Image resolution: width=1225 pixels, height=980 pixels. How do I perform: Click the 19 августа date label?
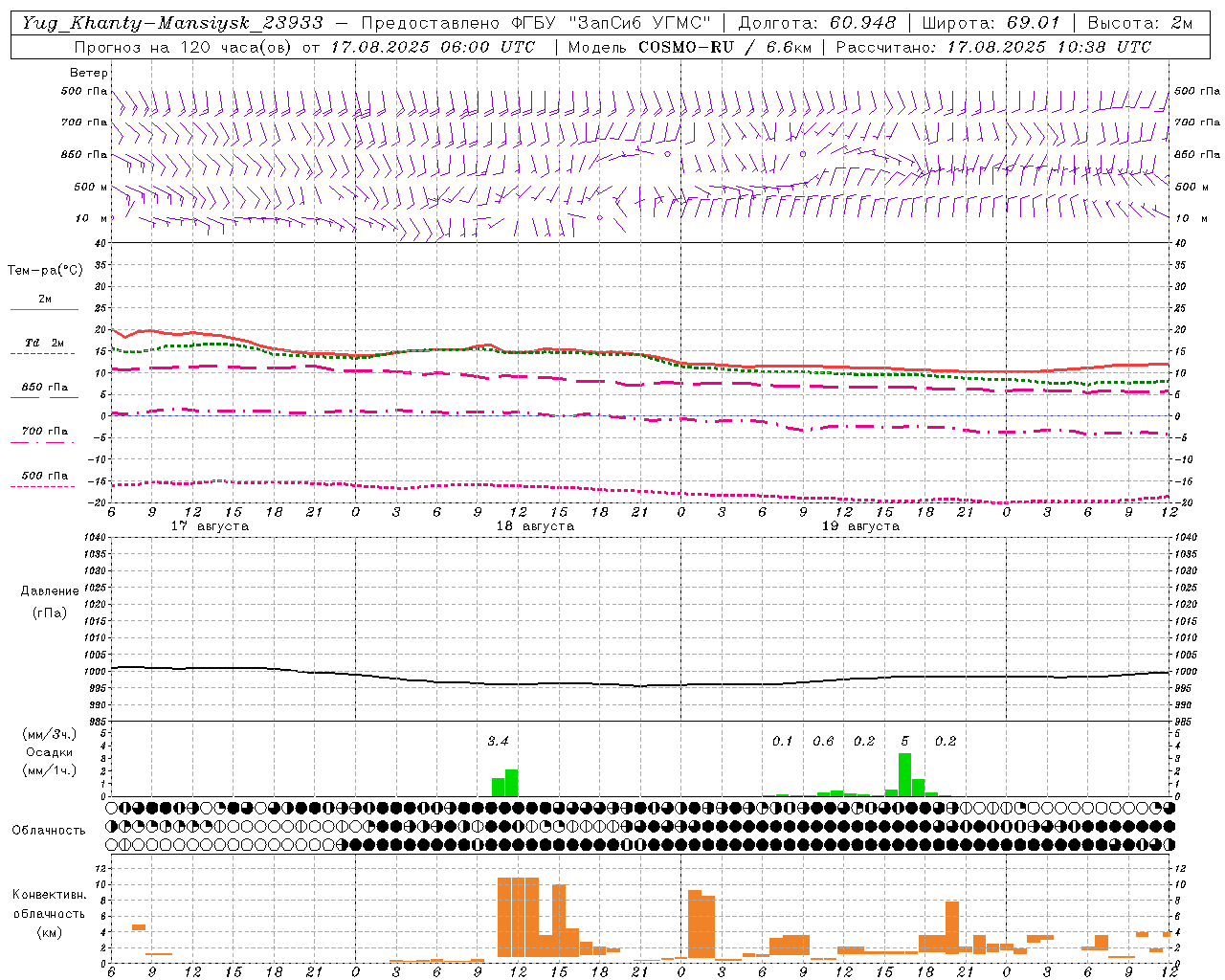[x=860, y=526]
